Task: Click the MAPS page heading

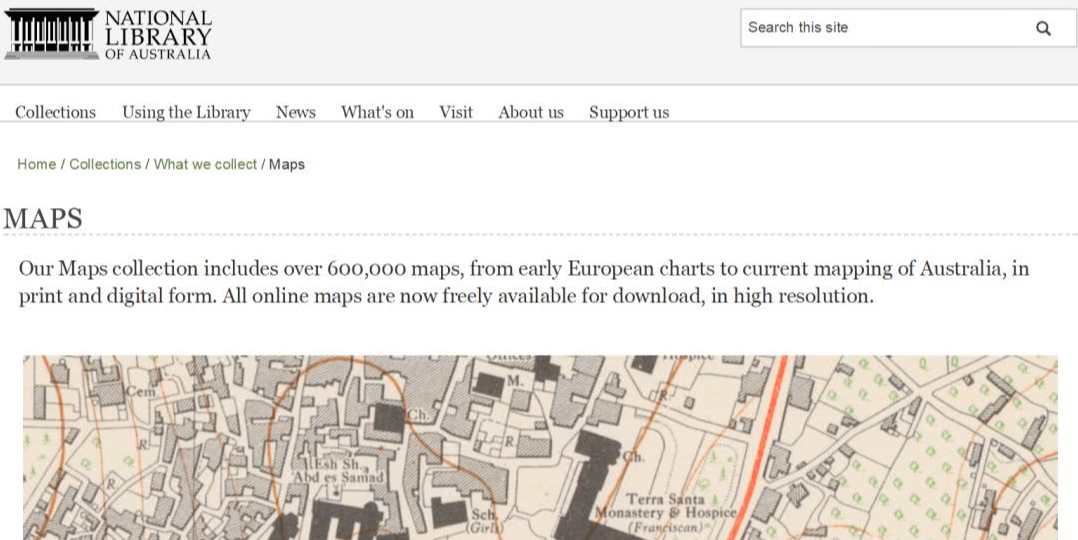Action: point(43,218)
